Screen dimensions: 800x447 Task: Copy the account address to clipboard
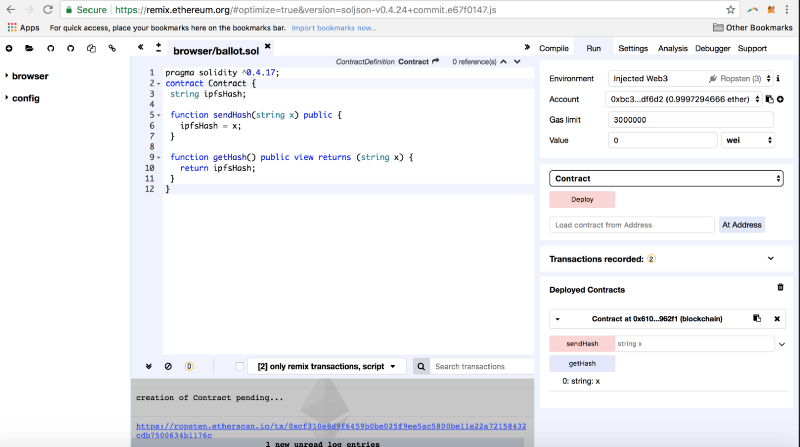coord(769,99)
